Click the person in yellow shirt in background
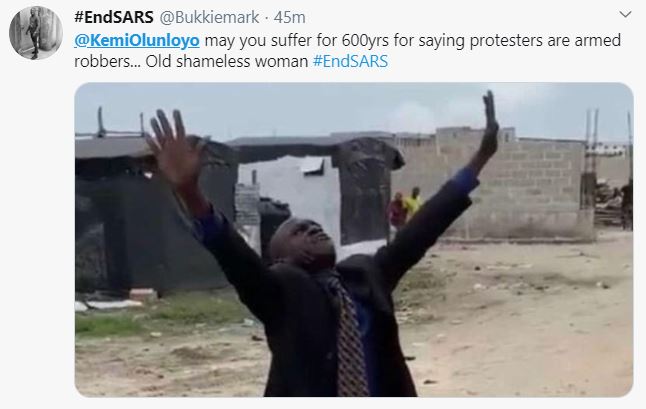The width and height of the screenshot is (646, 409). tap(413, 201)
